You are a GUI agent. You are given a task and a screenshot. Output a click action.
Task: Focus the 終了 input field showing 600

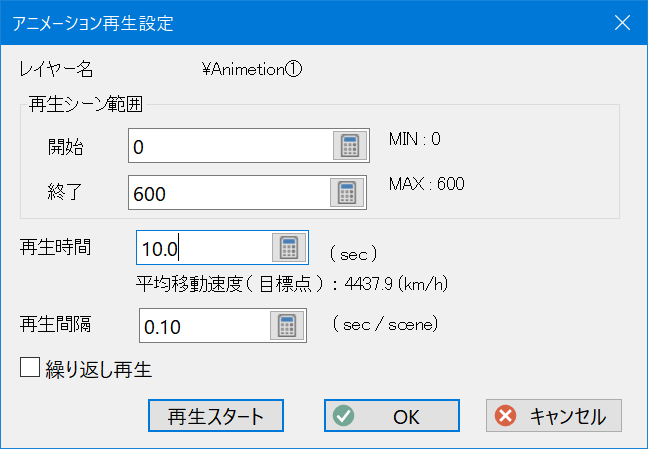coord(229,193)
